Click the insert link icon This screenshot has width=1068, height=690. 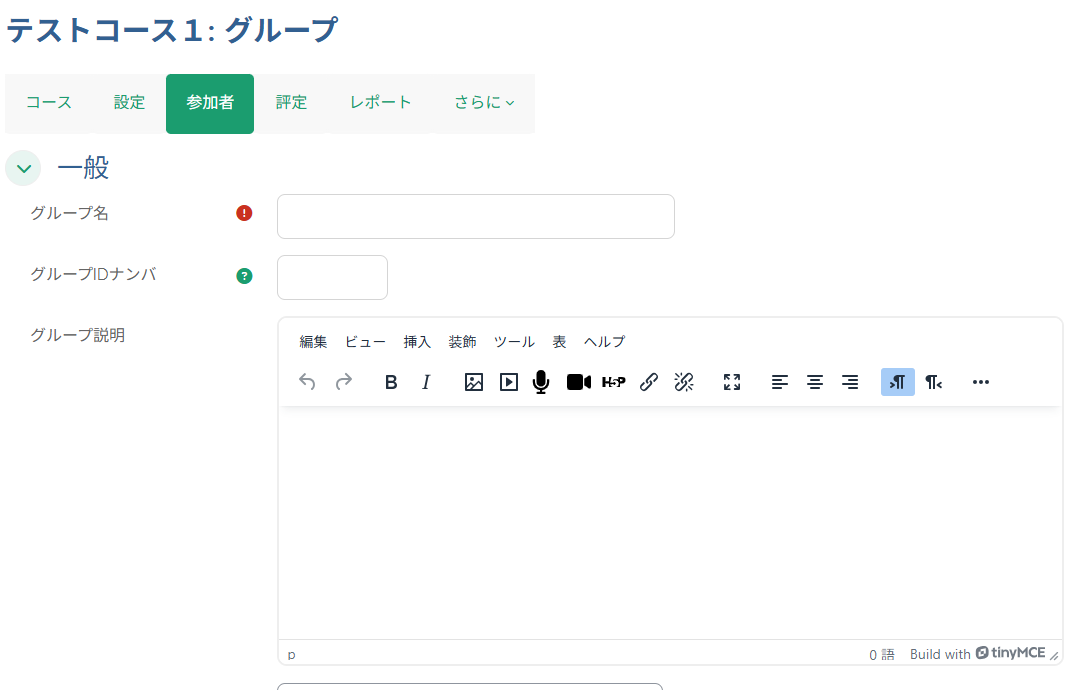648,382
